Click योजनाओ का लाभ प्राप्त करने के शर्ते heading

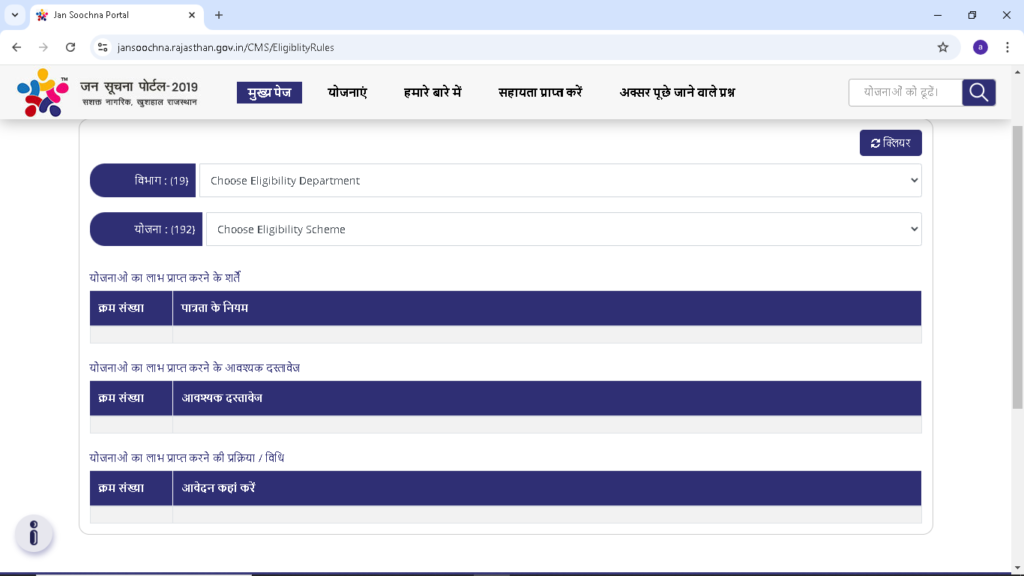pyautogui.click(x=165, y=278)
